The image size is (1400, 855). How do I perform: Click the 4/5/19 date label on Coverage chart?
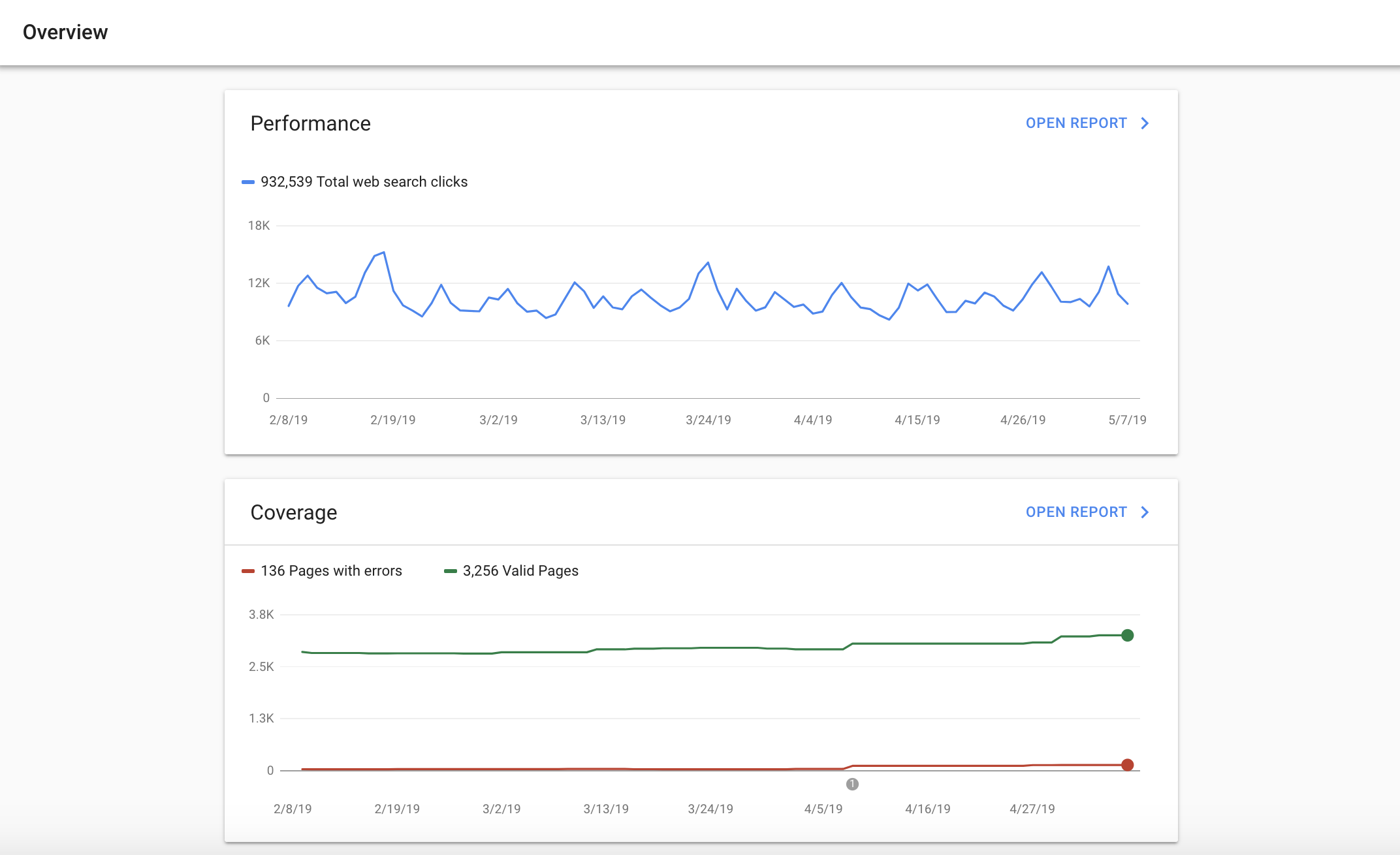823,809
